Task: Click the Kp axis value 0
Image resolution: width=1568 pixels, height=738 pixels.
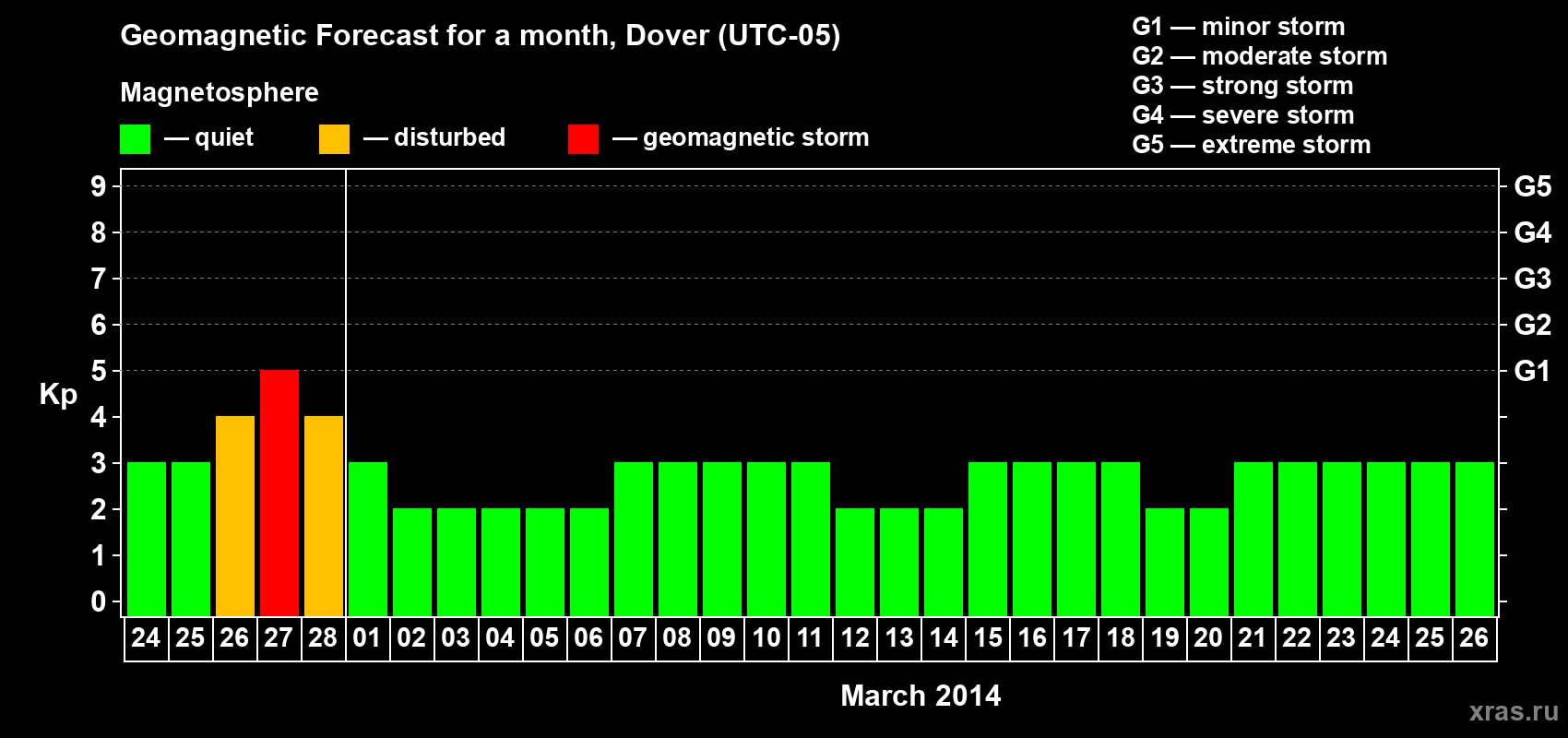Action: (99, 601)
